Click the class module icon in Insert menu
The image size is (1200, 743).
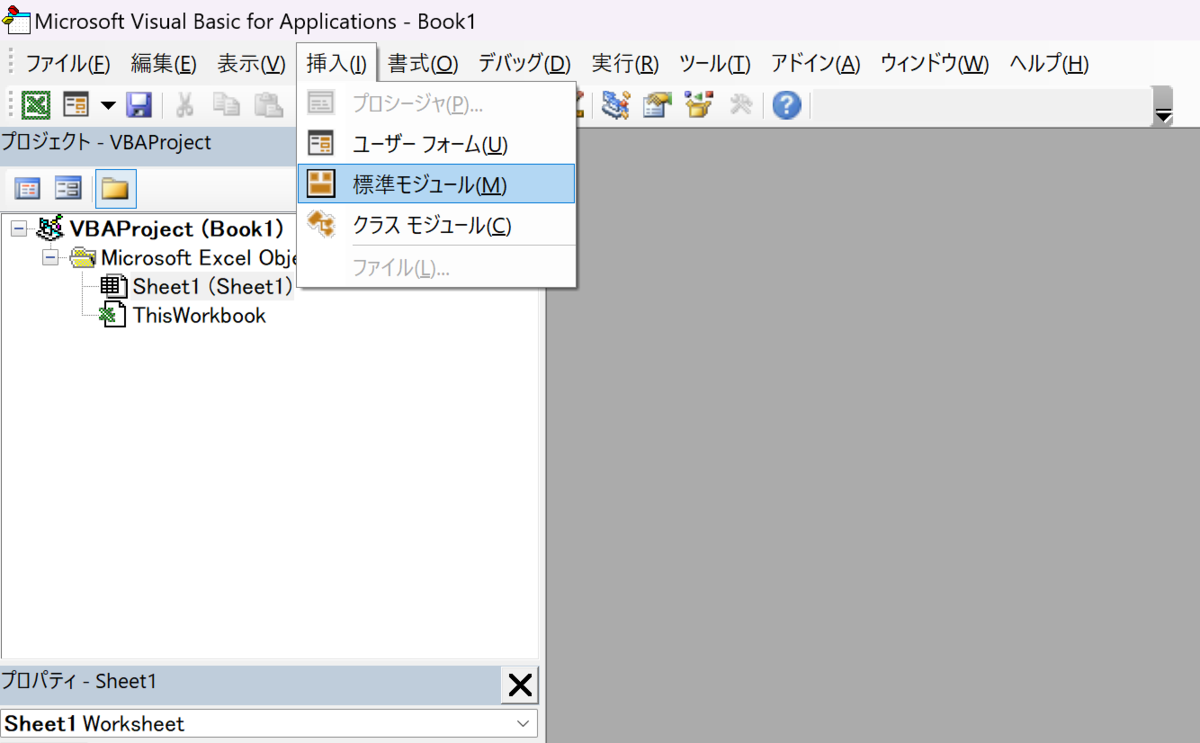(321, 225)
